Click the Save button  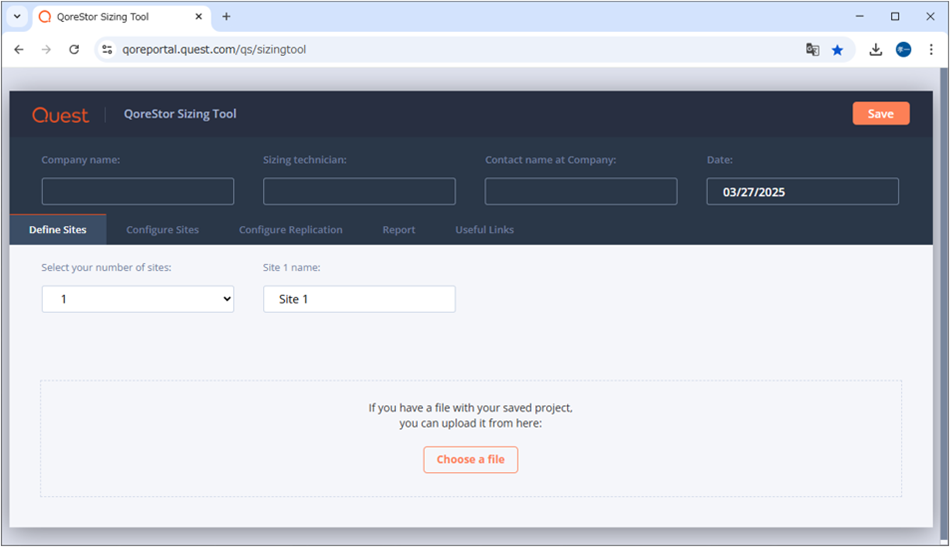pos(881,113)
